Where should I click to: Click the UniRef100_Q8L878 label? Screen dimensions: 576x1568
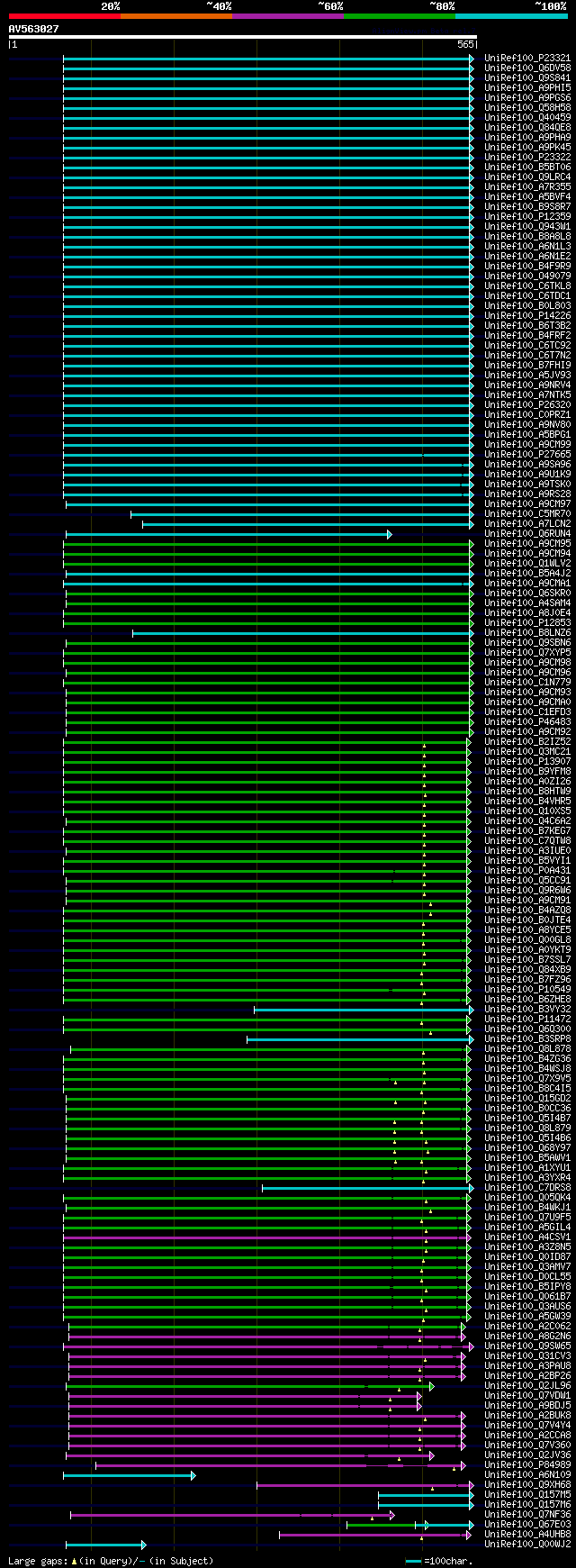pyautogui.click(x=527, y=1048)
